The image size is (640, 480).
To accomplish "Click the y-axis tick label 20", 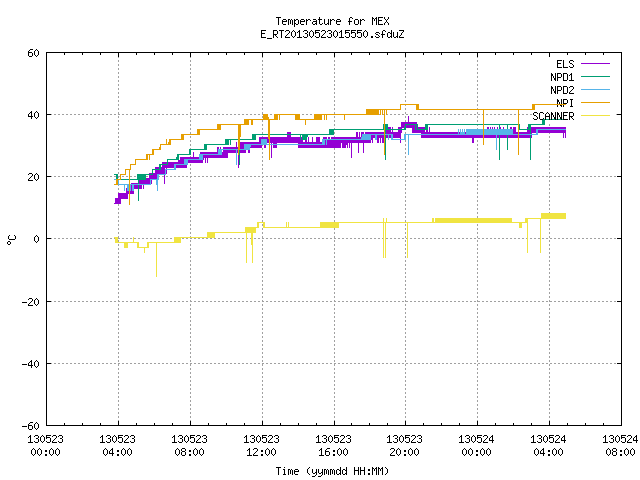I will tap(33, 177).
